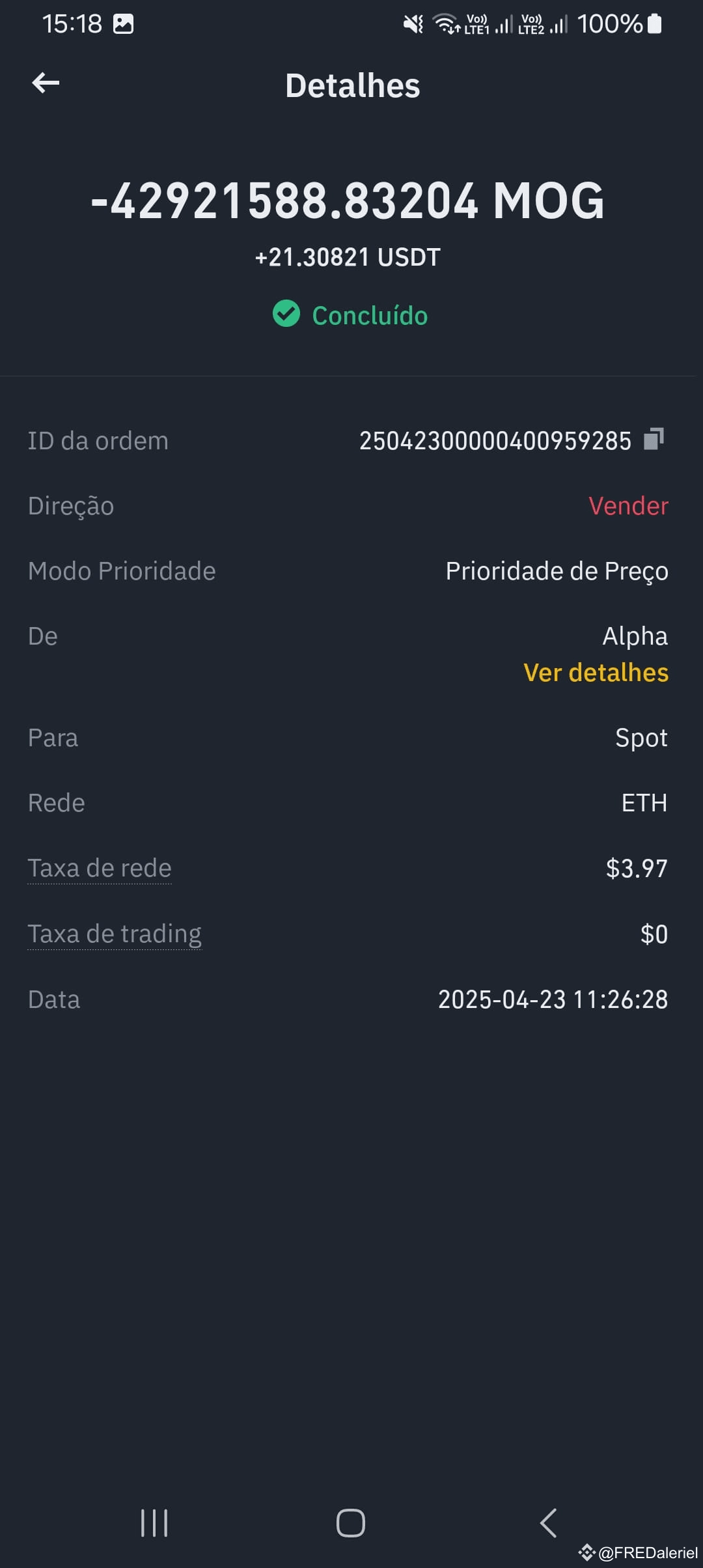The width and height of the screenshot is (703, 1568).
Task: Open Android recent apps button
Action: (154, 1523)
